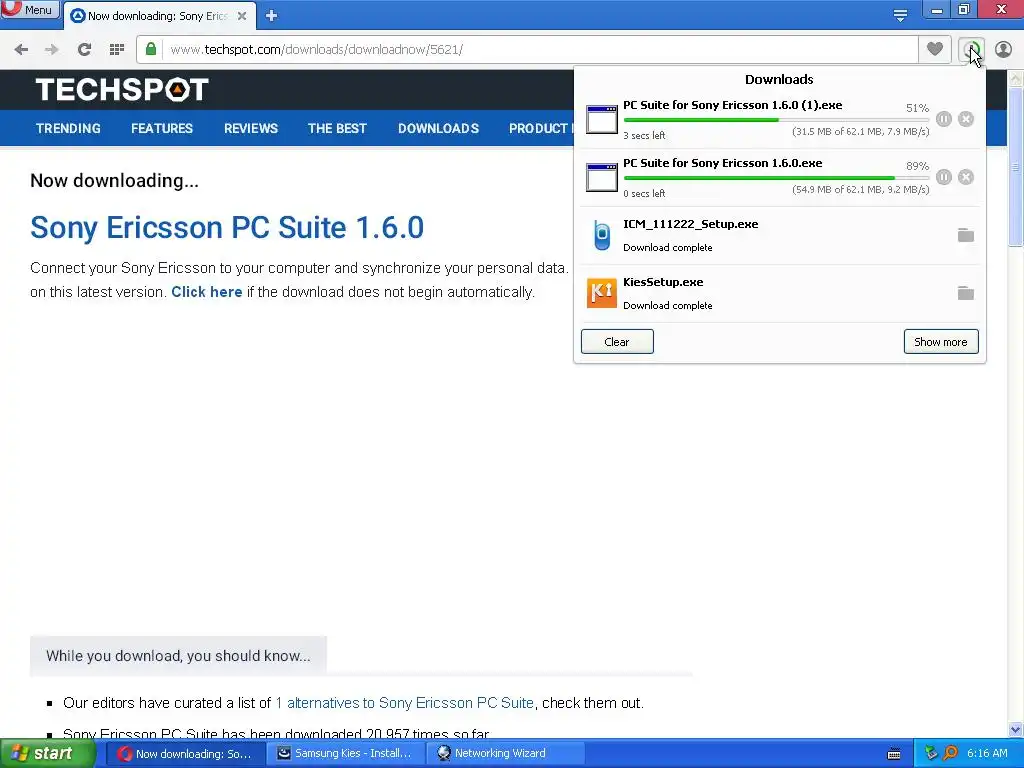The height and width of the screenshot is (768, 1024).
Task: Minimize the Opera browser window
Action: (937, 9)
